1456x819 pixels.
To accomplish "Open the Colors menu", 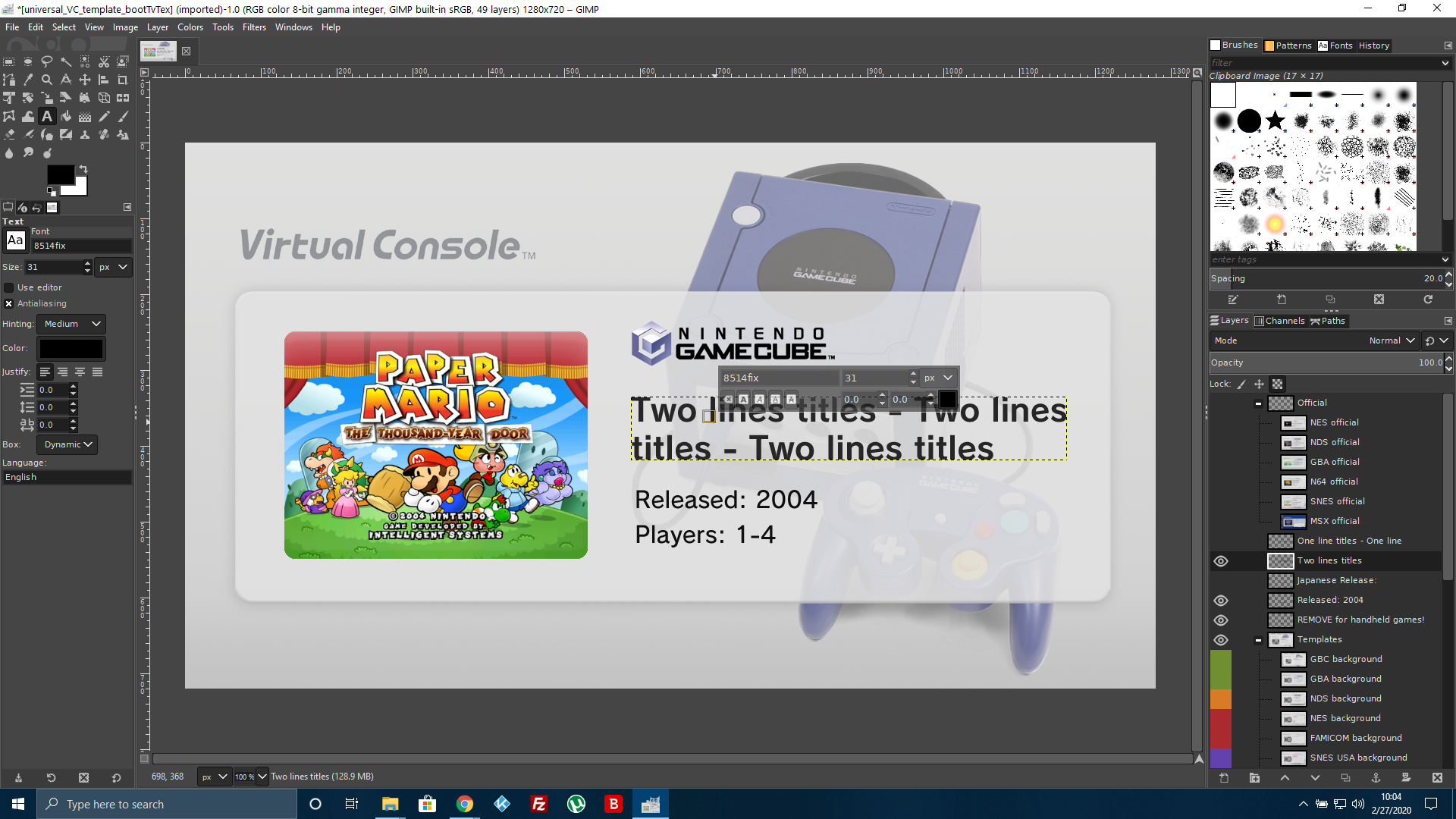I will pyautogui.click(x=190, y=27).
